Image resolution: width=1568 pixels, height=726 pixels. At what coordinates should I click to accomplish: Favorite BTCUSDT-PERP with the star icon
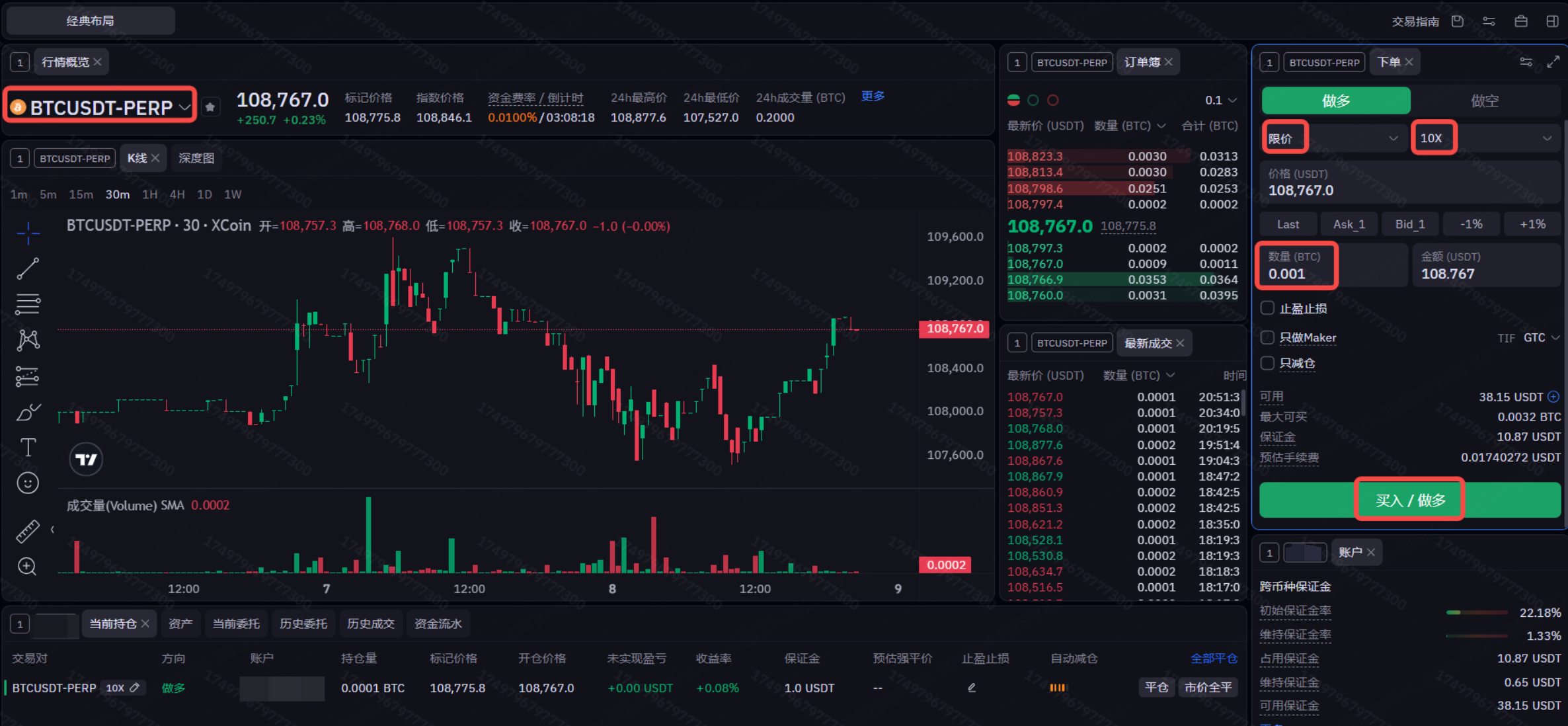coord(210,107)
